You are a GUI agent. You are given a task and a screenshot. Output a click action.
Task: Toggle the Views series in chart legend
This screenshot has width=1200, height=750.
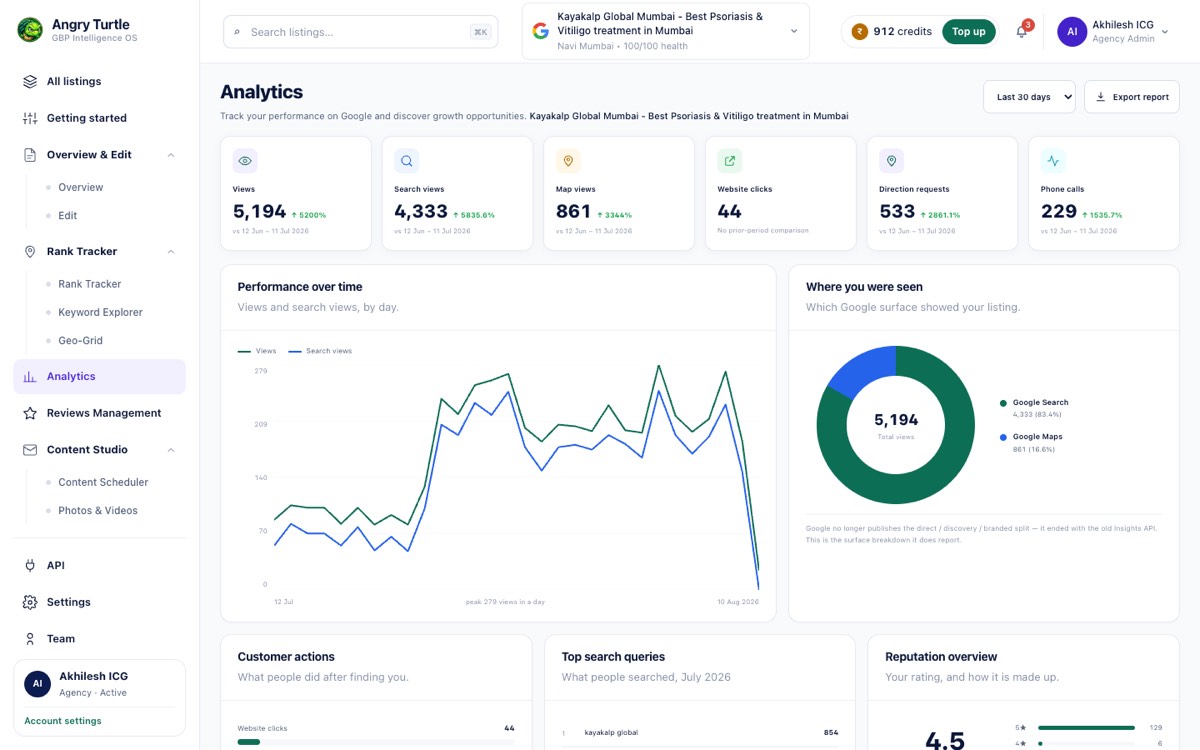(x=257, y=351)
